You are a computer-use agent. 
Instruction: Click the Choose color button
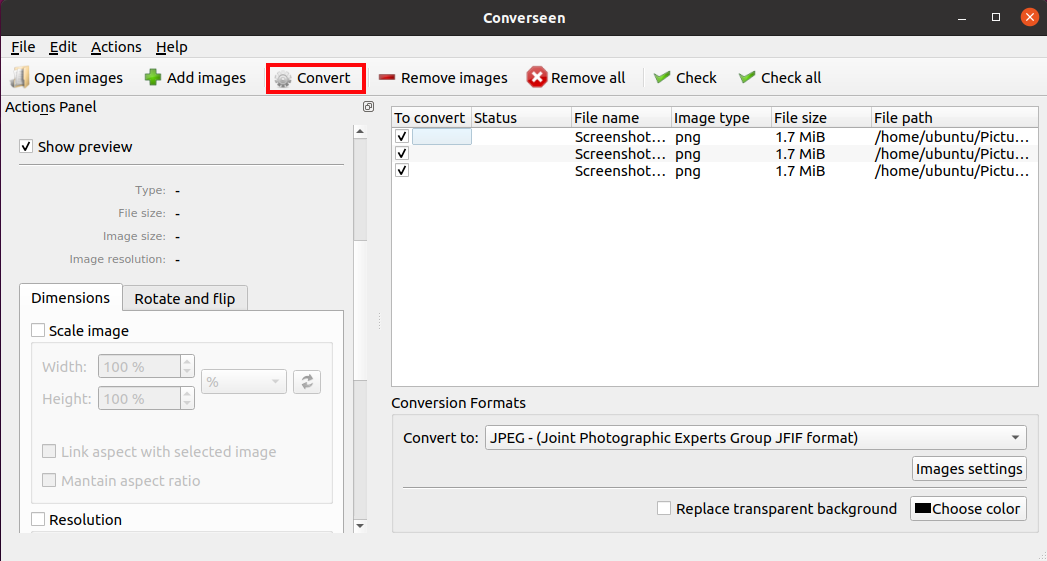(968, 509)
